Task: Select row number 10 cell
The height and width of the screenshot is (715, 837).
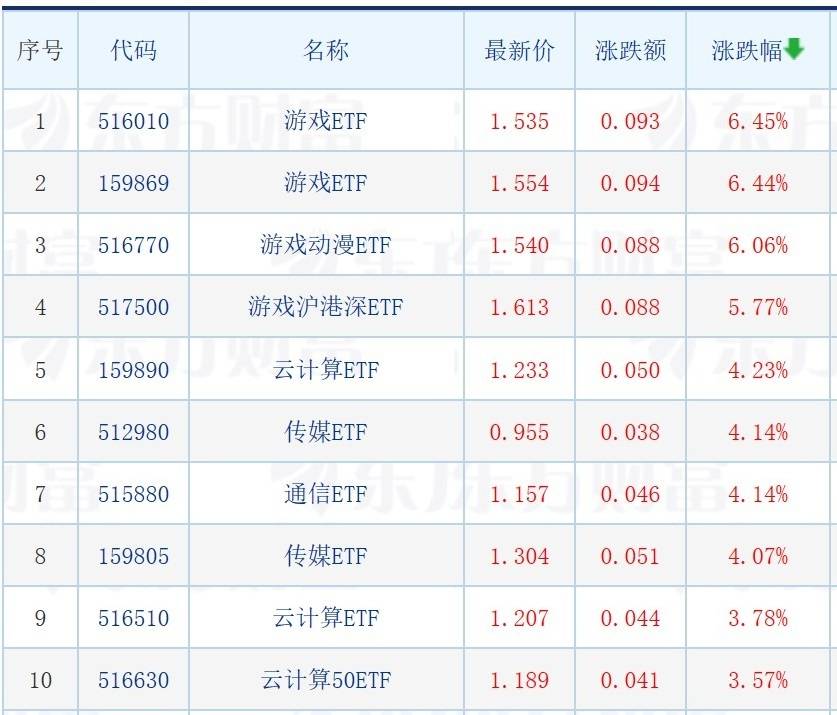Action: [41, 680]
